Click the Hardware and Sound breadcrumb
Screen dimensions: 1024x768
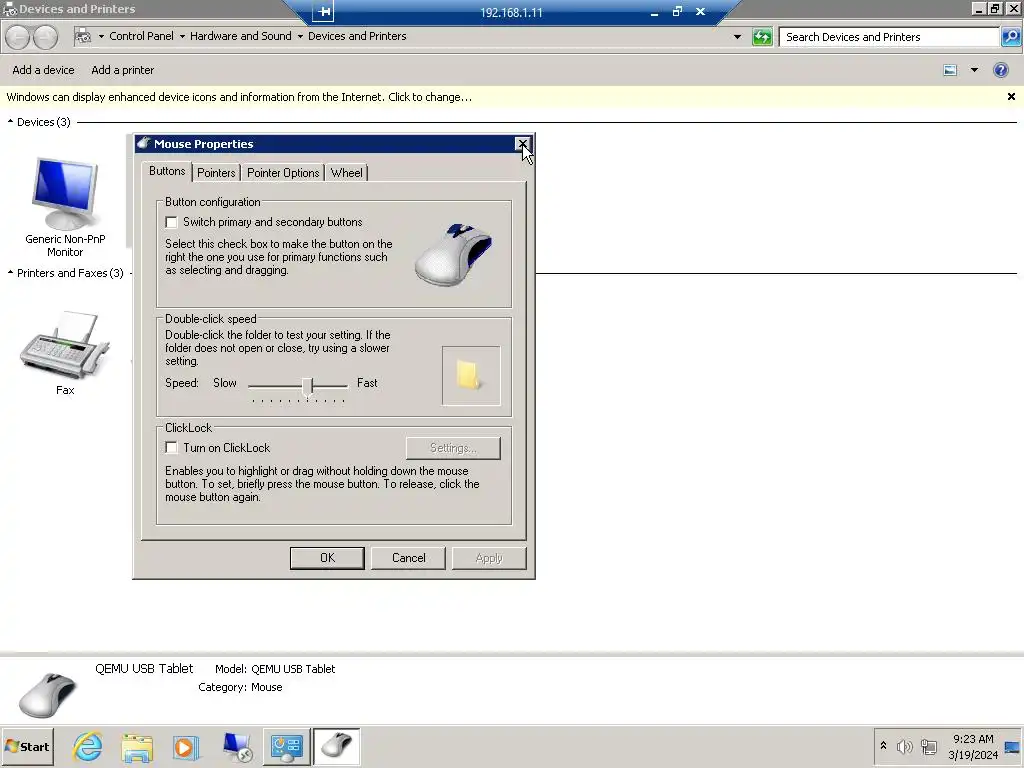pyautogui.click(x=240, y=37)
